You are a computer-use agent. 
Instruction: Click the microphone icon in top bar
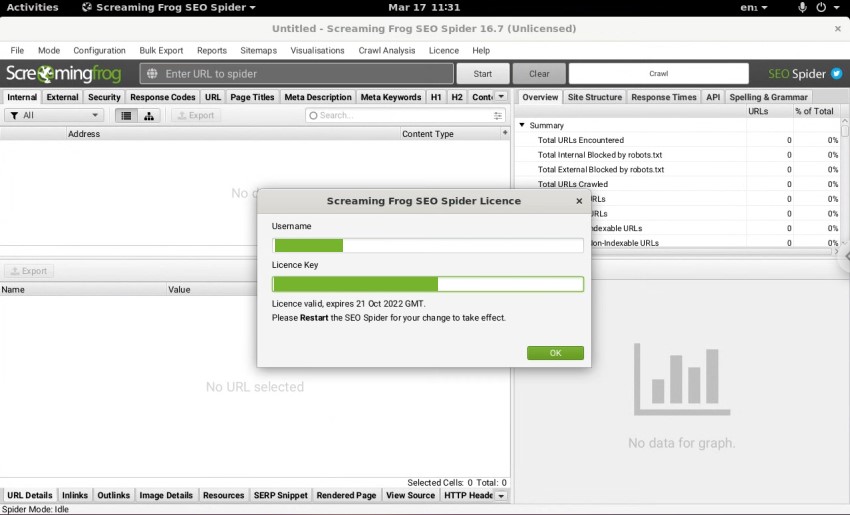click(802, 7)
